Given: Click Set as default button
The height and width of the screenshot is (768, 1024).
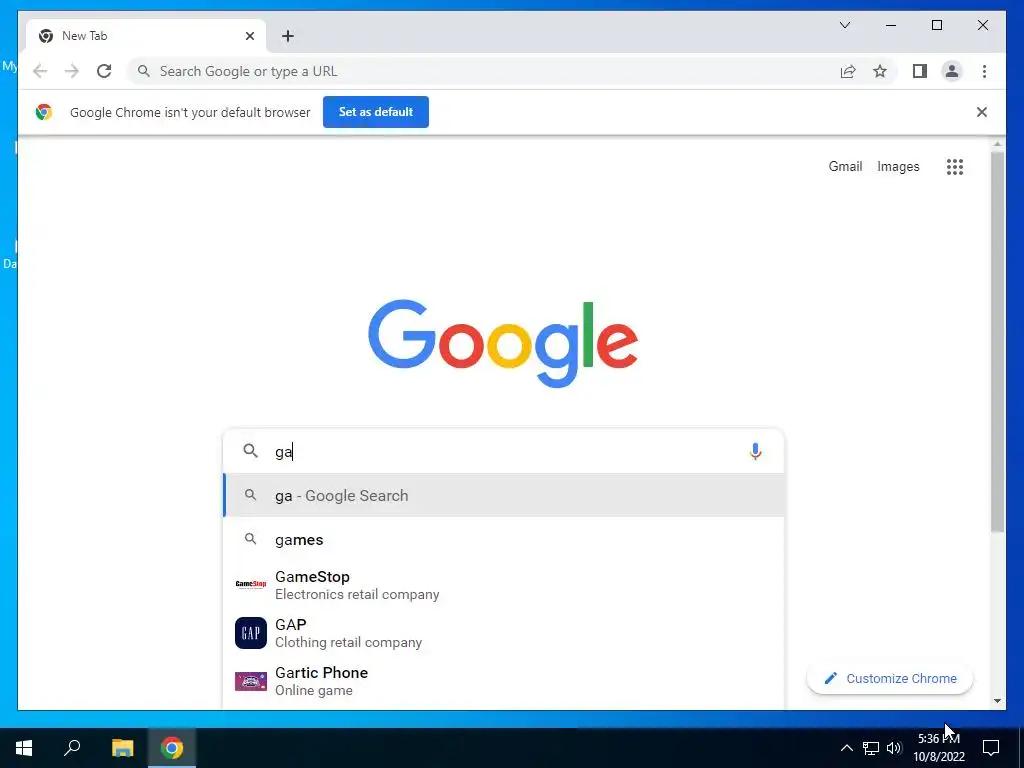Looking at the screenshot, I should [376, 112].
